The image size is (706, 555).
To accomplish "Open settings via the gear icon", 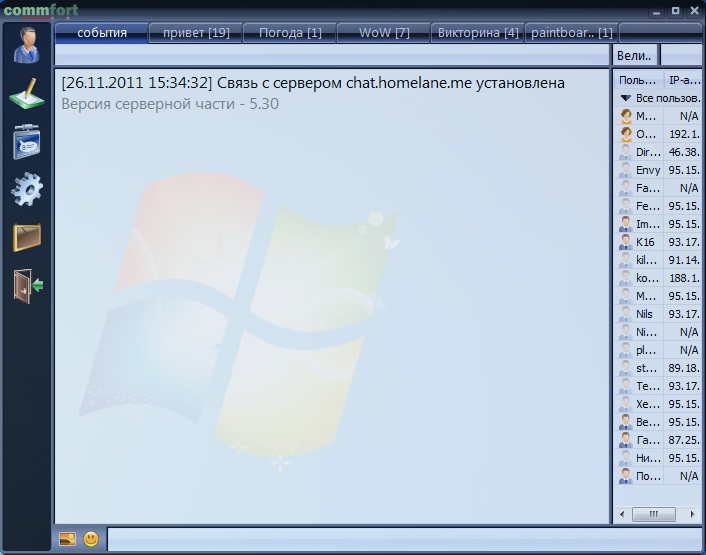I will coord(27,188).
